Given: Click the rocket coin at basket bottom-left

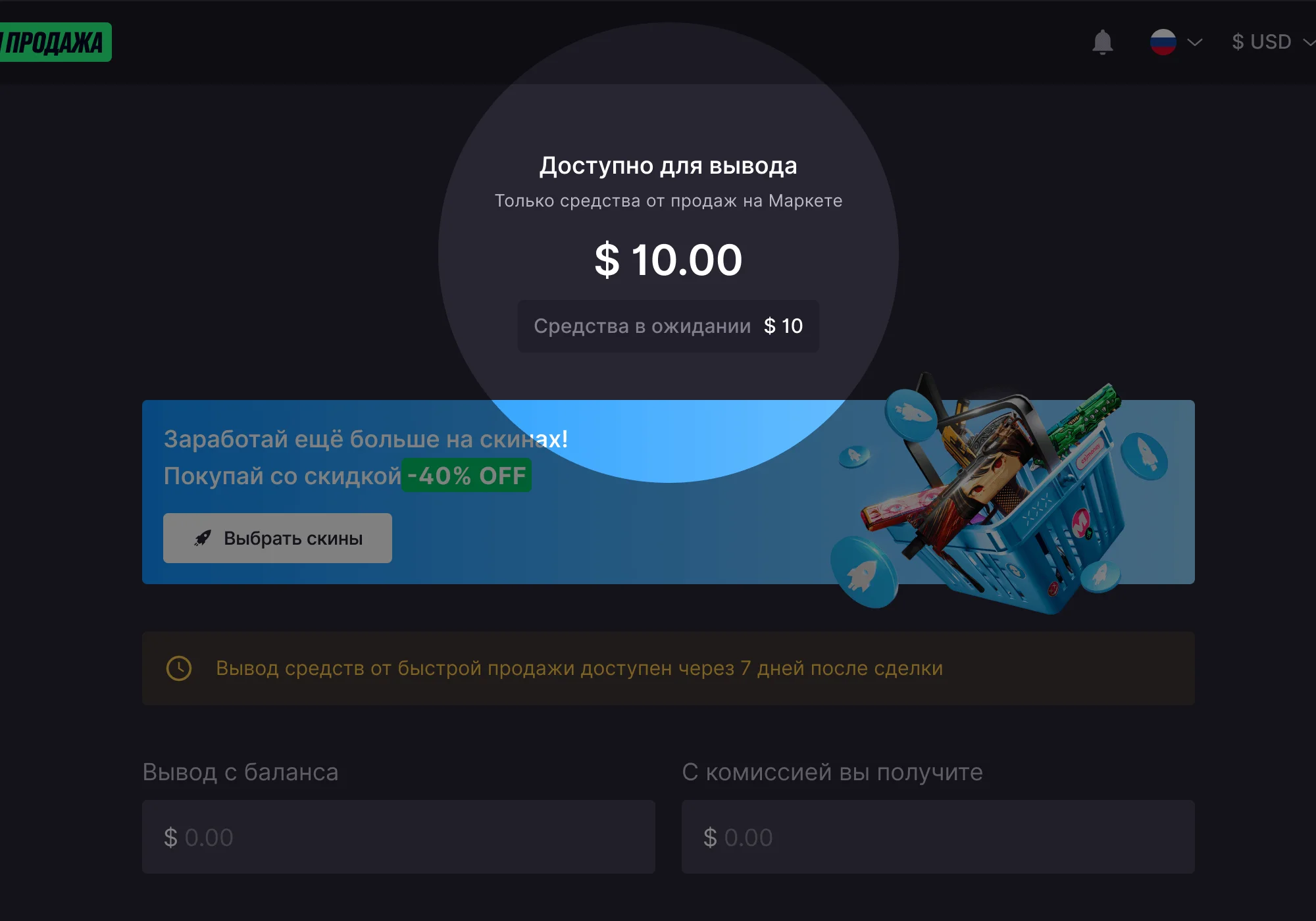Looking at the screenshot, I should (x=863, y=571).
